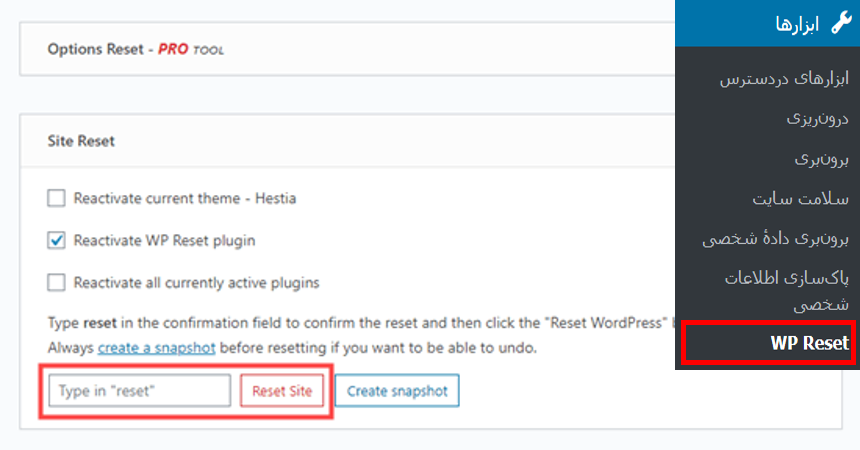Click the PRO TOOL label
860x450 pixels.
pyautogui.click(x=191, y=49)
